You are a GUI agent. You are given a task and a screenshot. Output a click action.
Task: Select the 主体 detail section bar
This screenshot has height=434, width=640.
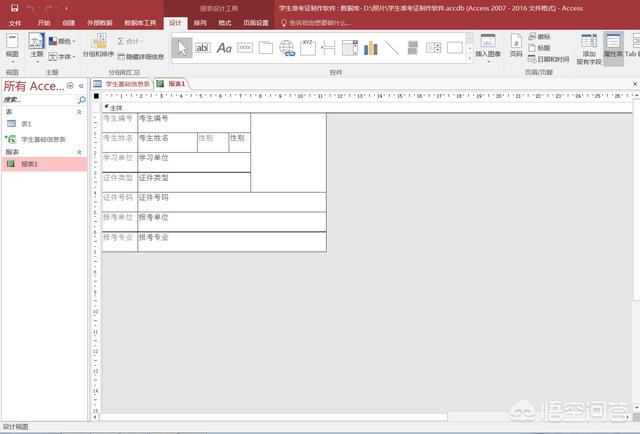pyautogui.click(x=367, y=108)
